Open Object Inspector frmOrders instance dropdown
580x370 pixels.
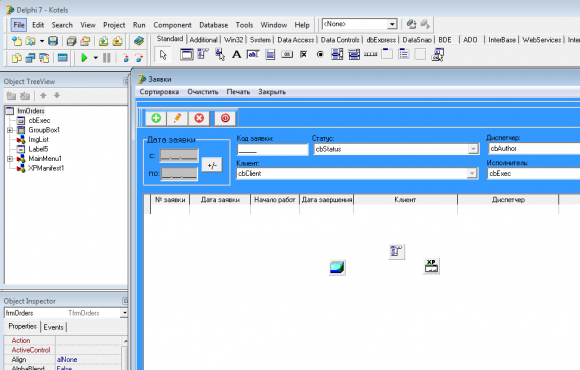point(124,313)
